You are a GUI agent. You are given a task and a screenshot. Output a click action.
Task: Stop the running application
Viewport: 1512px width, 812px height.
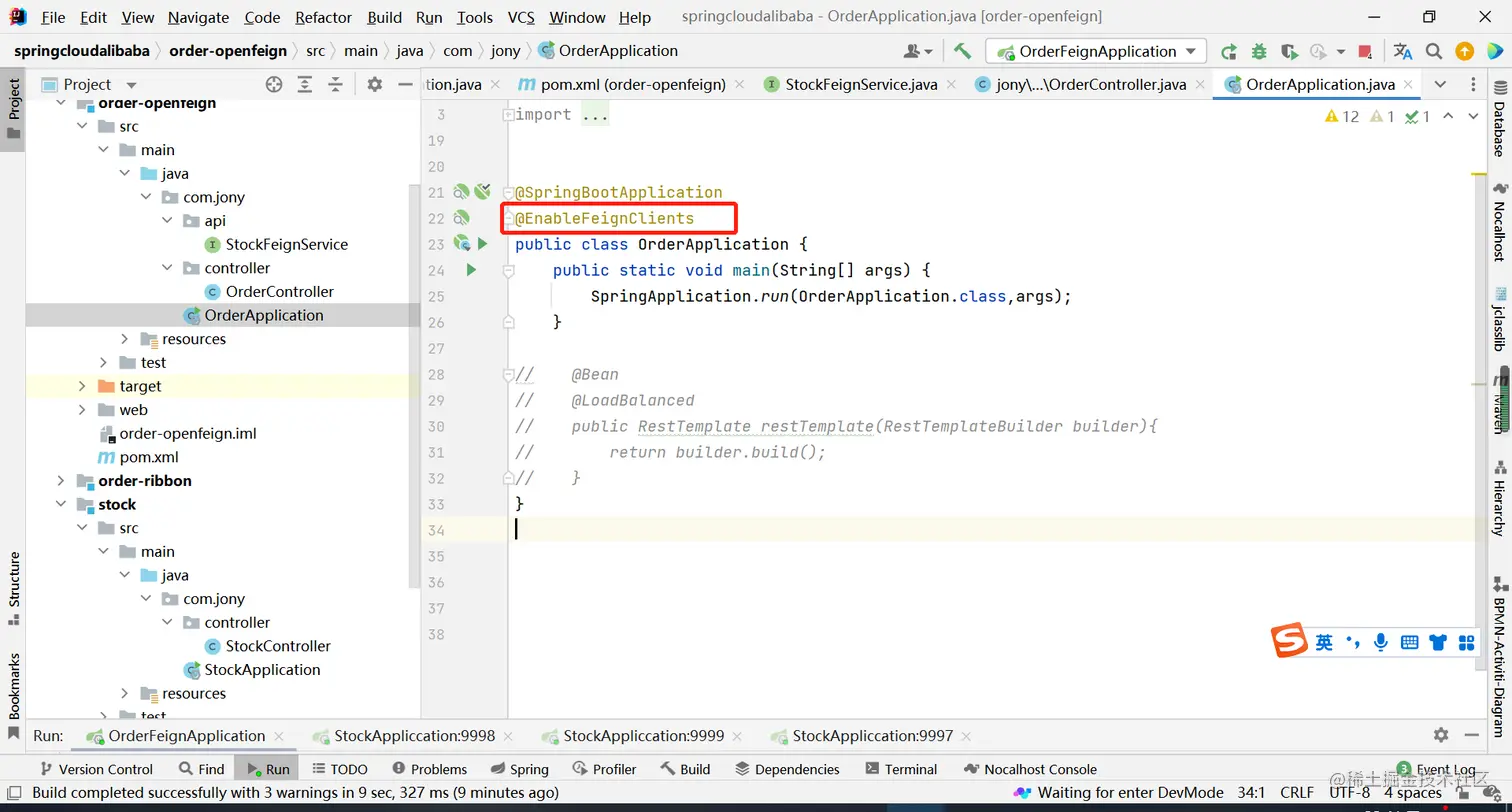click(x=1365, y=51)
